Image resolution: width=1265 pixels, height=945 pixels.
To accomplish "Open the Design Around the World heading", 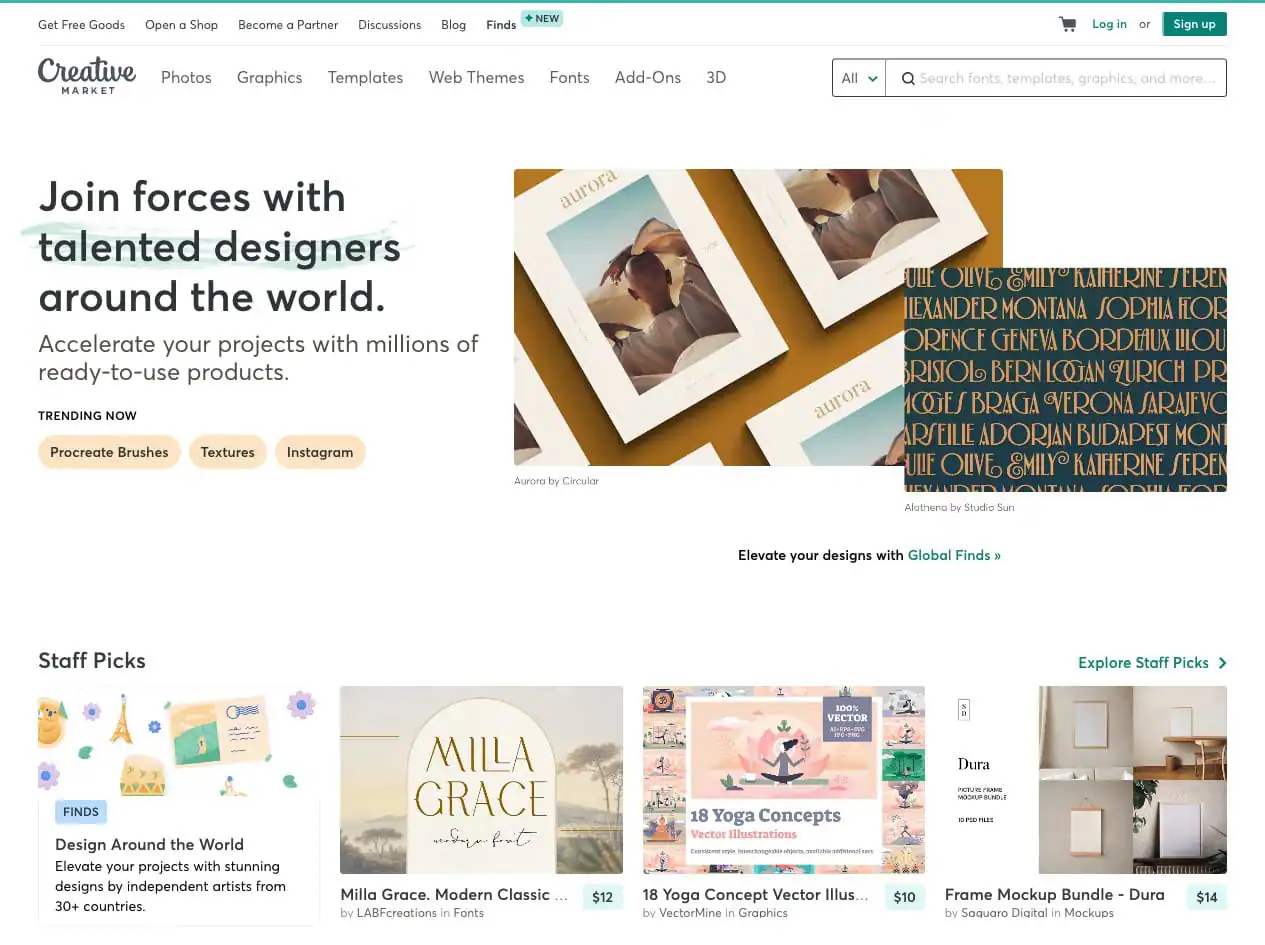I will 149,844.
